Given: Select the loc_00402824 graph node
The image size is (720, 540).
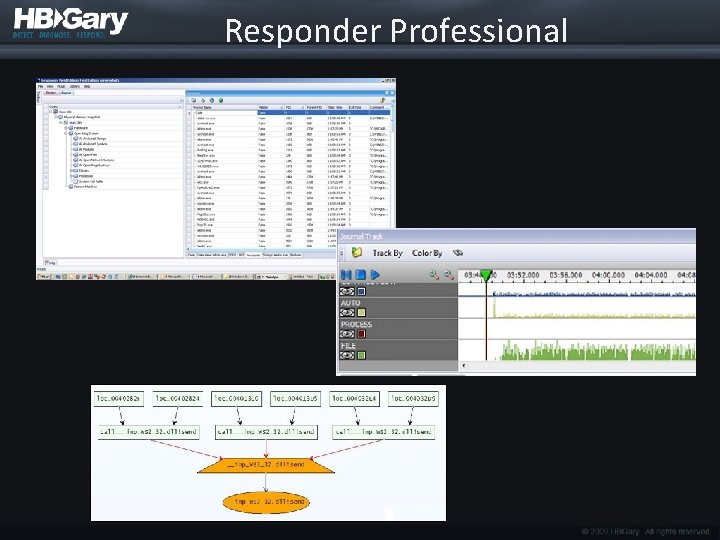Looking at the screenshot, I should [x=178, y=399].
